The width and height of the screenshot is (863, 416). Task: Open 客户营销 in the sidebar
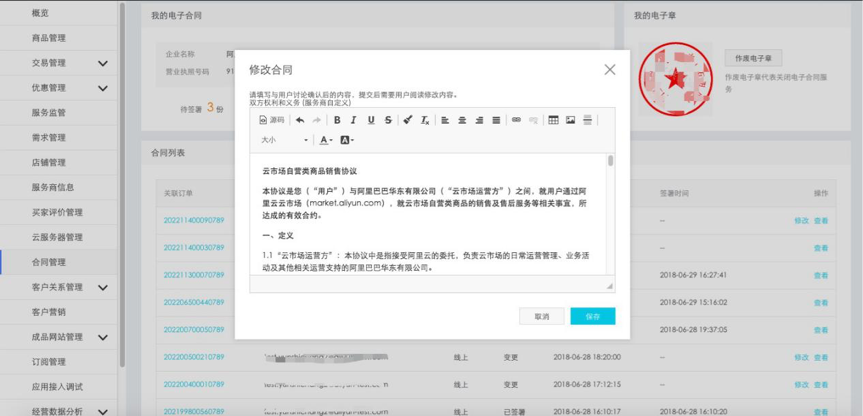pyautogui.click(x=48, y=311)
